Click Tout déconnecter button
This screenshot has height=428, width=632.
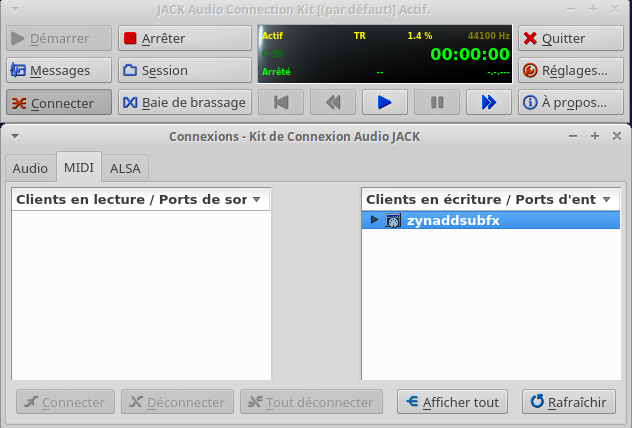(x=311, y=402)
